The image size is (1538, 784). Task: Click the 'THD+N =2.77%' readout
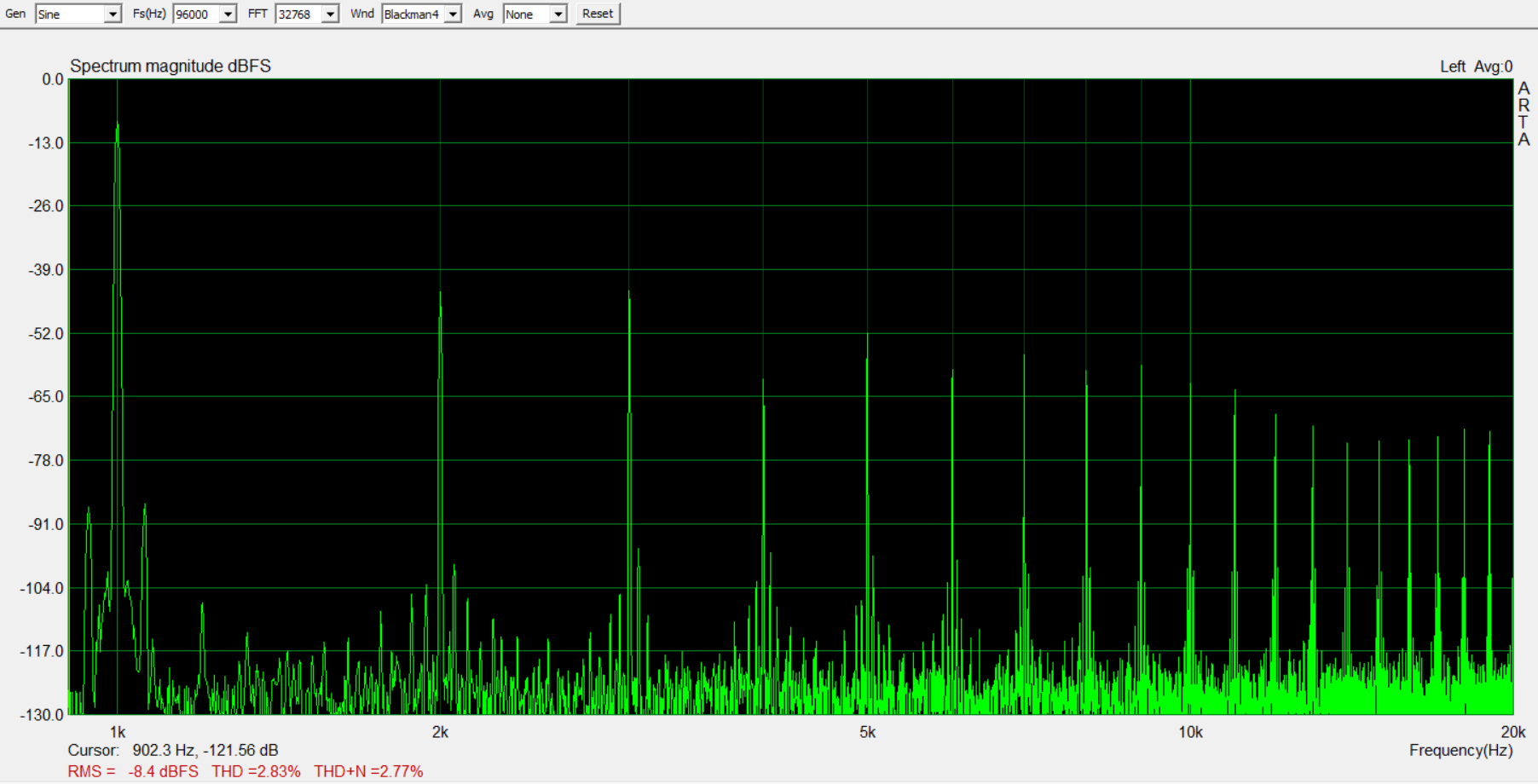point(368,771)
